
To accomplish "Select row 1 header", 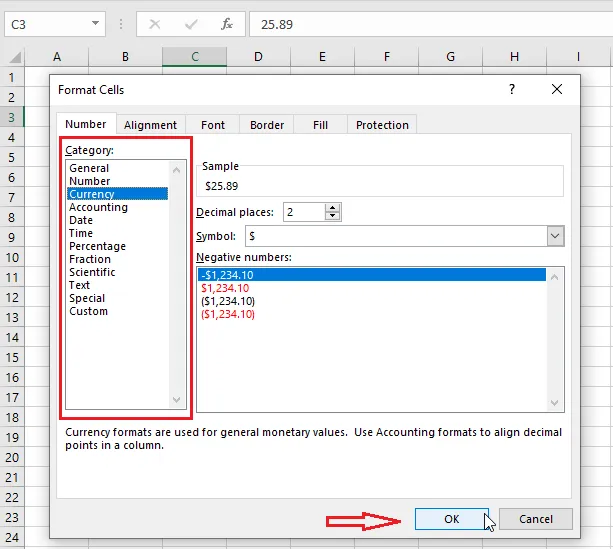I will click(12, 77).
